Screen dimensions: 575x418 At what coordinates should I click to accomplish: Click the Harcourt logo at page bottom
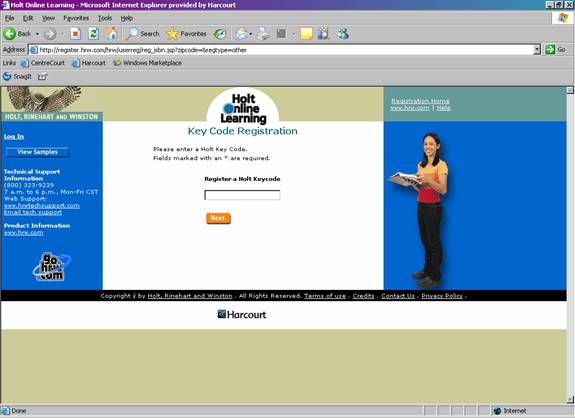pyautogui.click(x=242, y=315)
